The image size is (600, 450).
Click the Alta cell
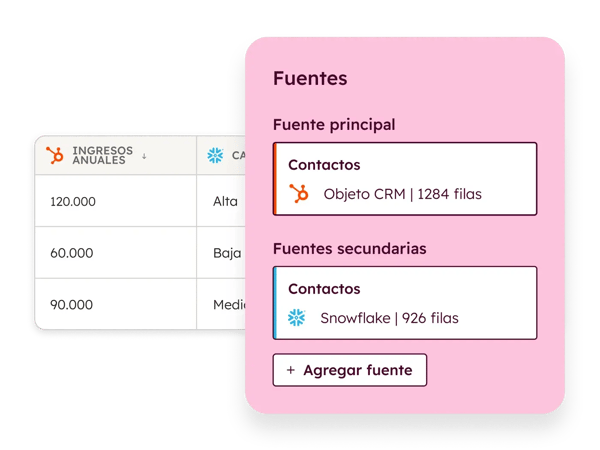point(225,201)
